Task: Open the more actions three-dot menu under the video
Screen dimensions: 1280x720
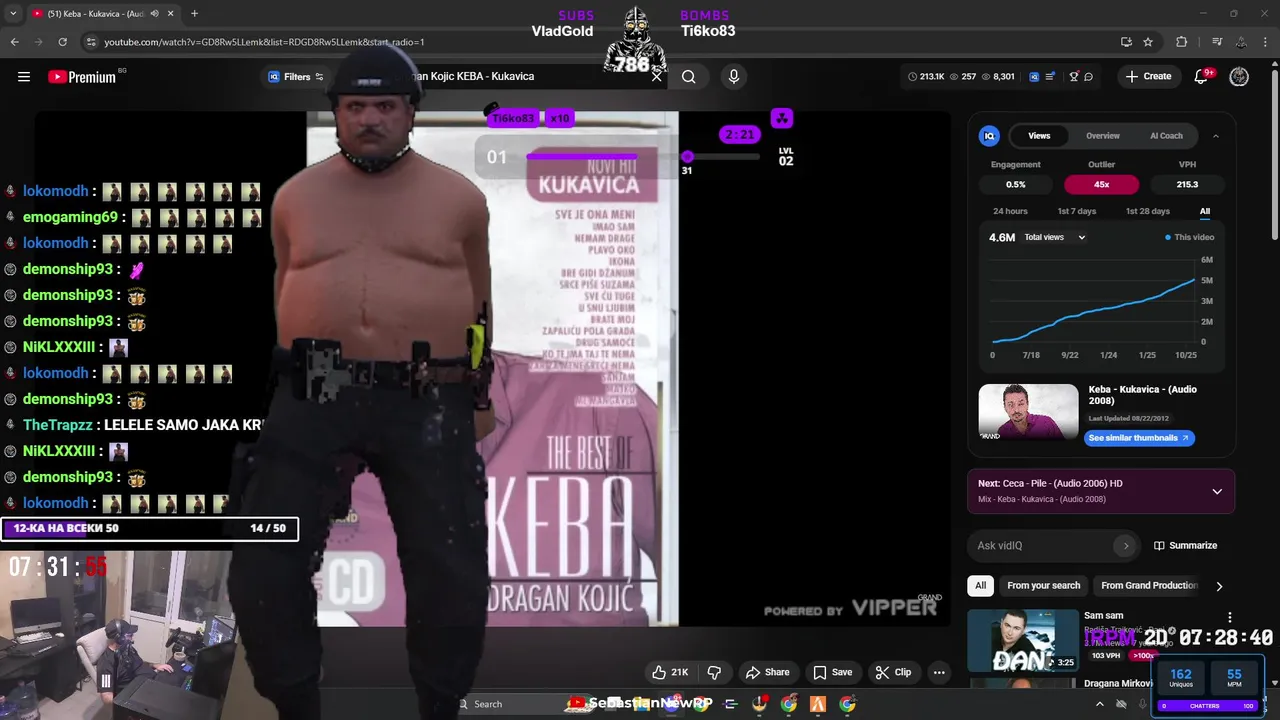Action: click(x=939, y=672)
